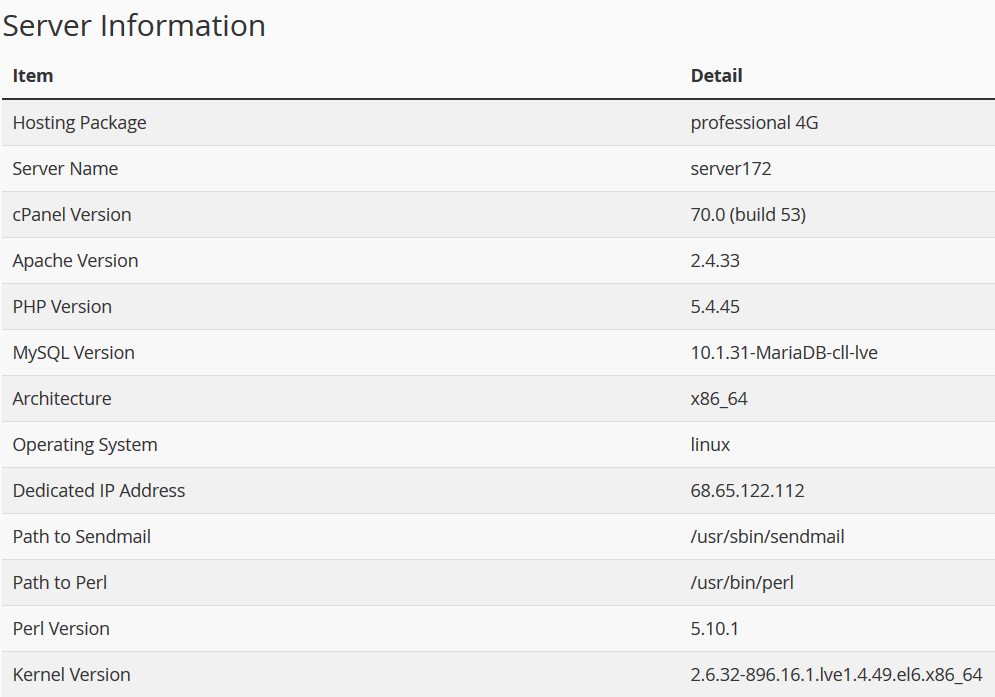Click the Server Information heading
The width and height of the screenshot is (995, 697).
click(x=134, y=26)
